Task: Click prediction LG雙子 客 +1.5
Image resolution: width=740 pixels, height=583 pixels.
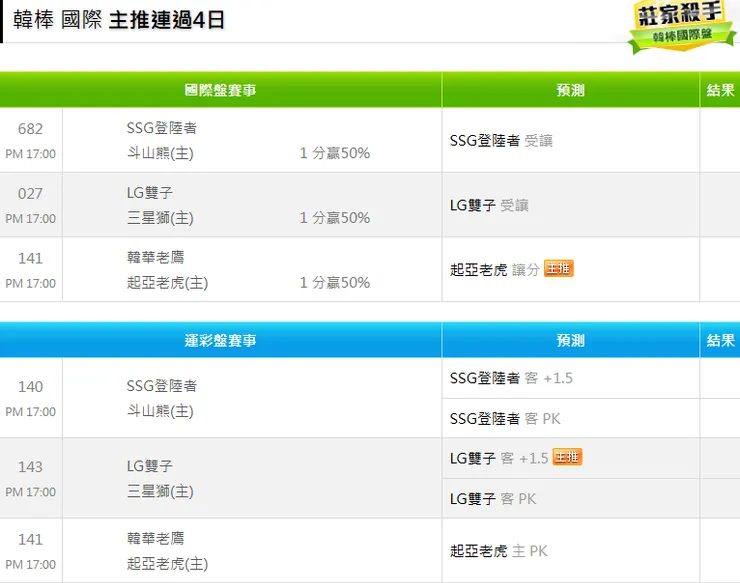Action: (499, 458)
